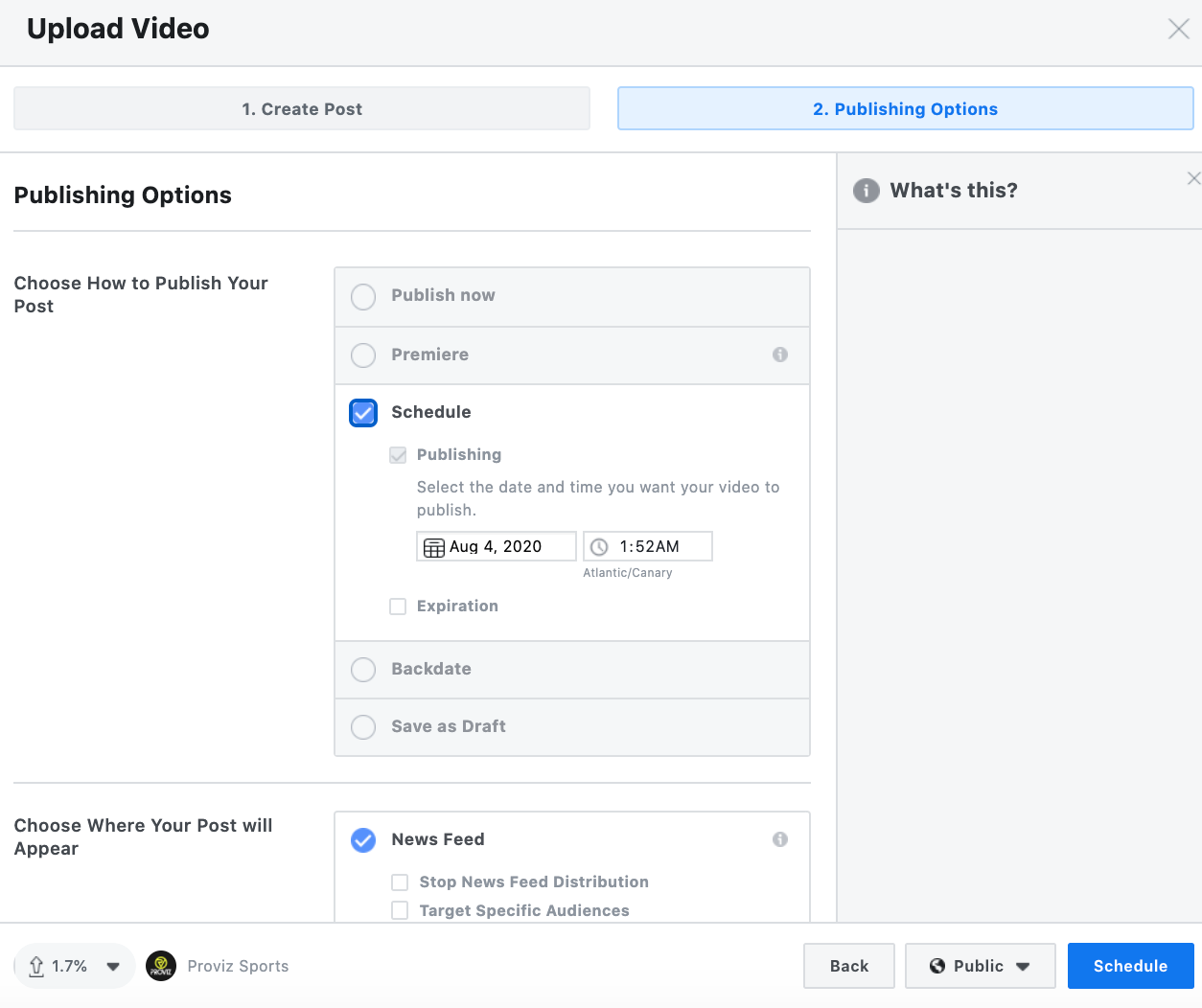The width and height of the screenshot is (1202, 1008).
Task: Click the News Feed info icon
Action: (x=780, y=839)
